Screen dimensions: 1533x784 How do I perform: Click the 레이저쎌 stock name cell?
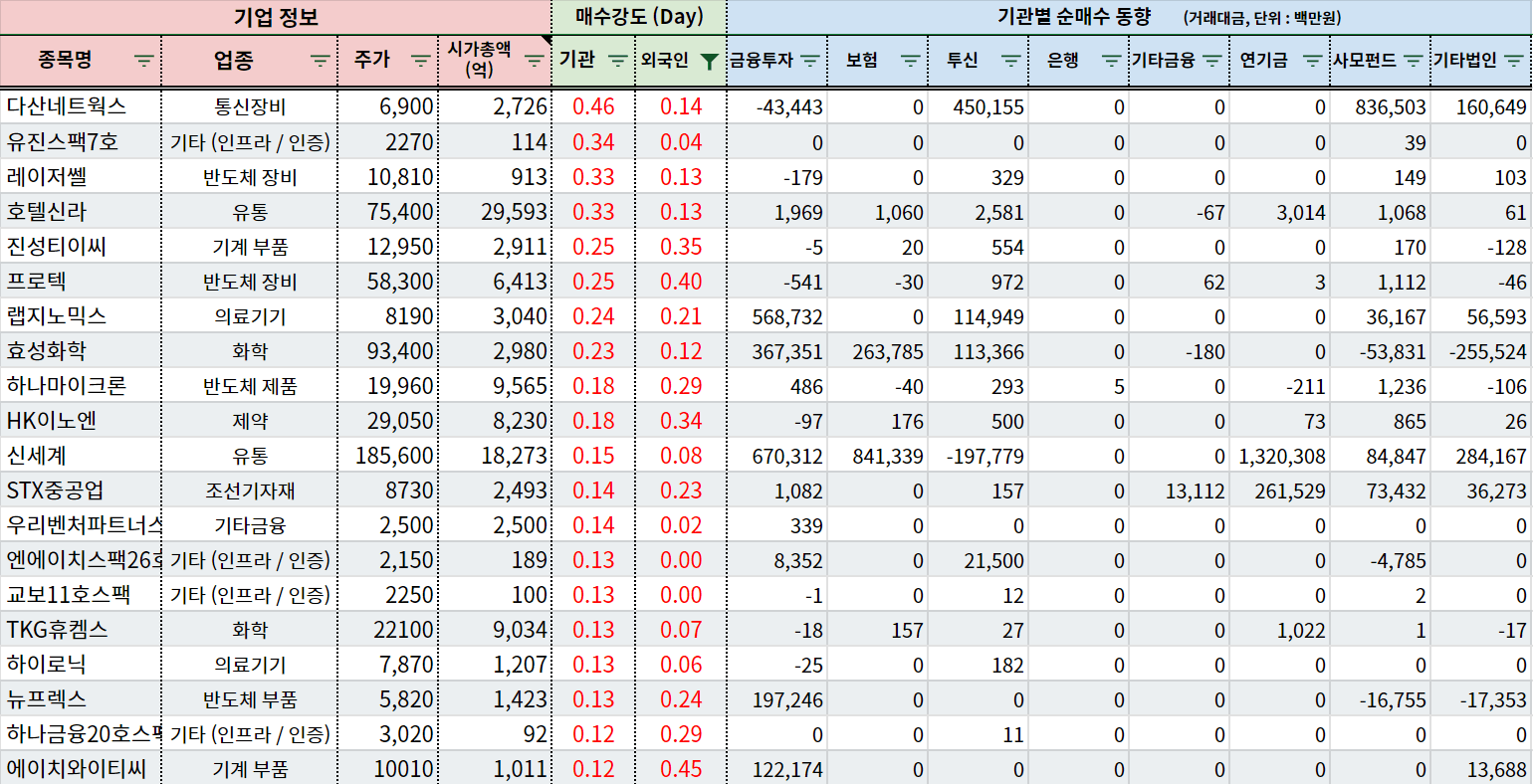click(x=80, y=176)
